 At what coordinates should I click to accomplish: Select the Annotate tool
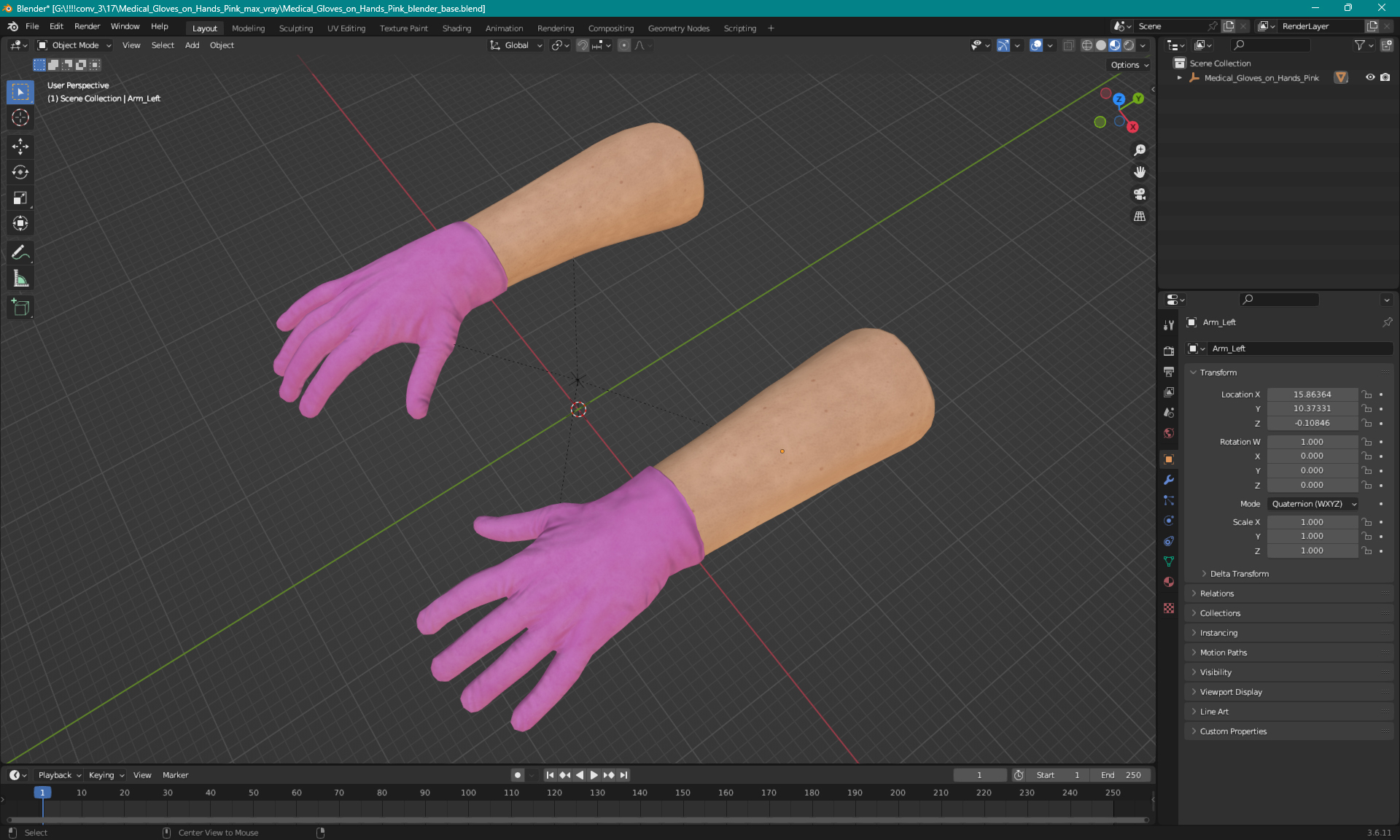pos(20,252)
